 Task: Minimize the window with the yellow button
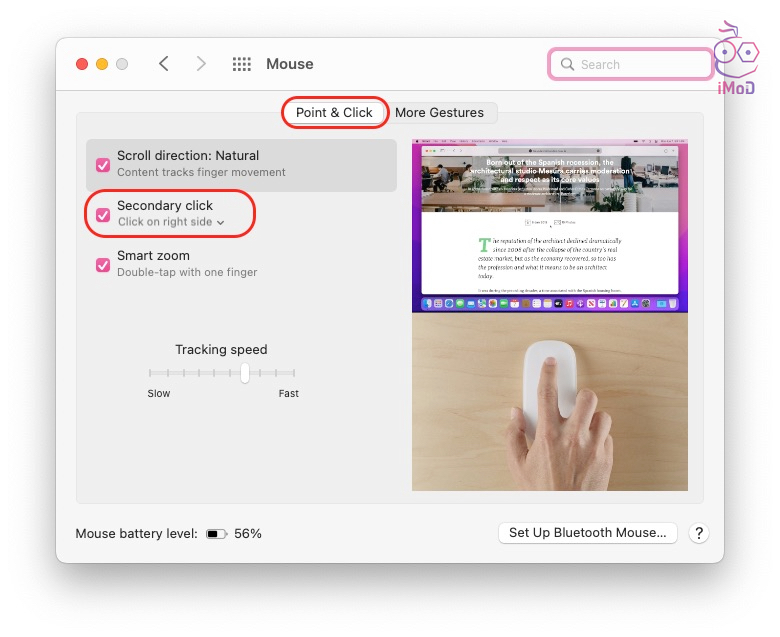pyautogui.click(x=102, y=64)
